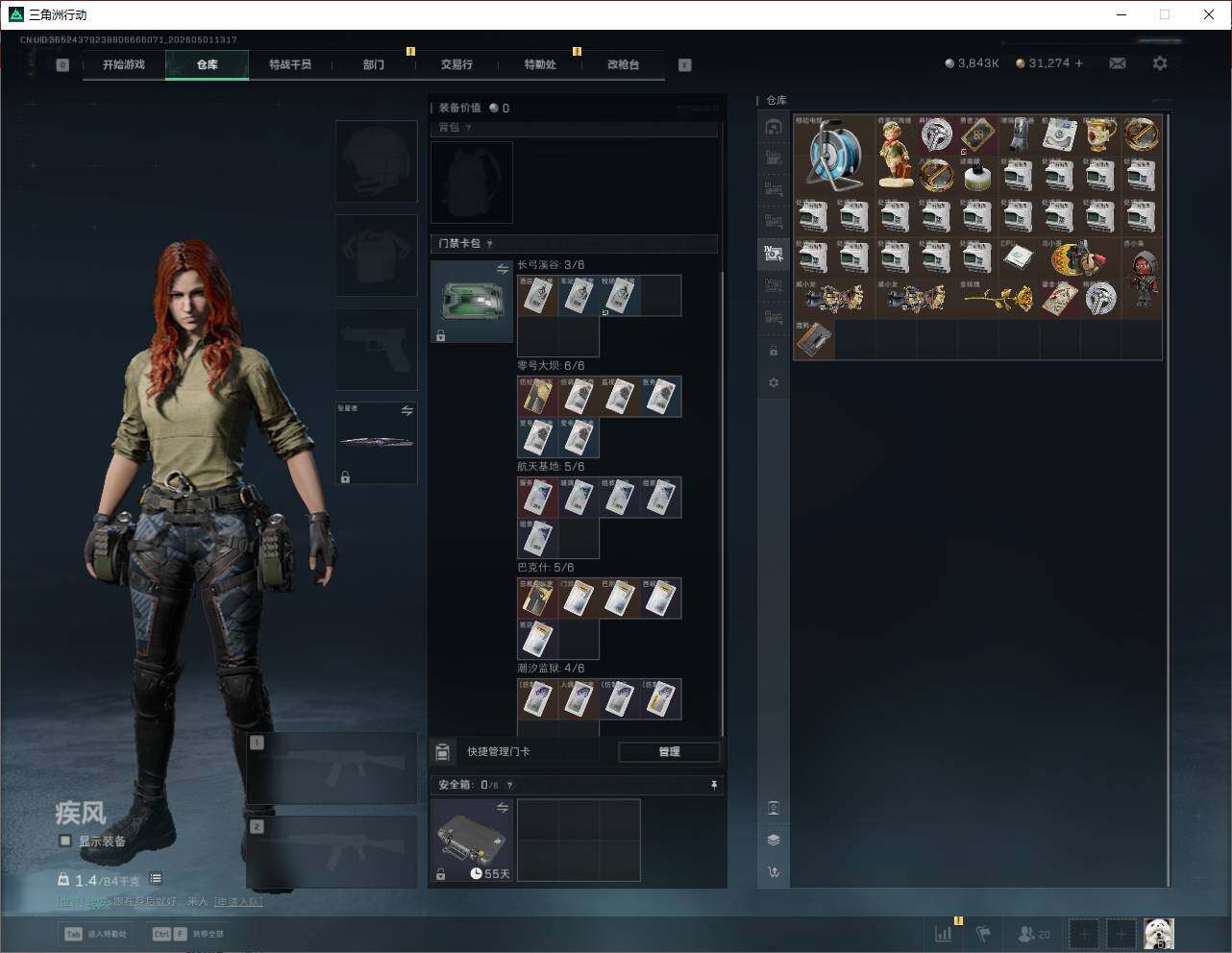The image size is (1232, 953).
Task: Open the 交易行 tab
Action: pyautogui.click(x=456, y=64)
